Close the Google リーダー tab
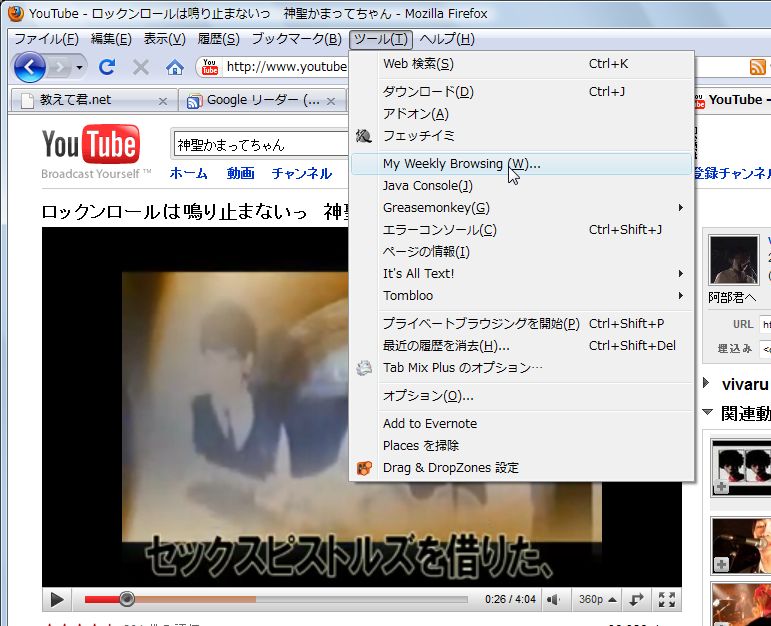 point(331,101)
